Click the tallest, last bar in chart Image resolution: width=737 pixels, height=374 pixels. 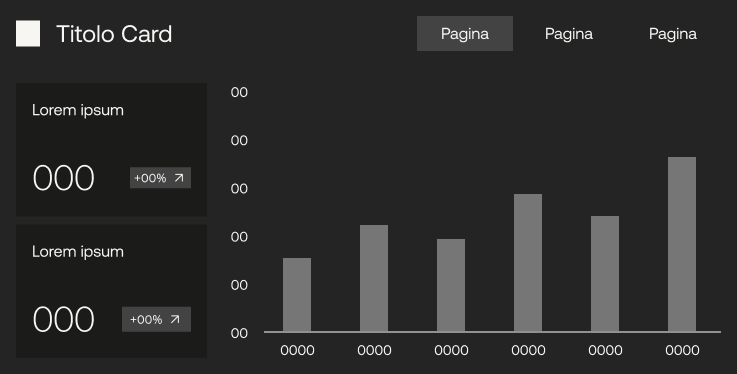pos(682,244)
